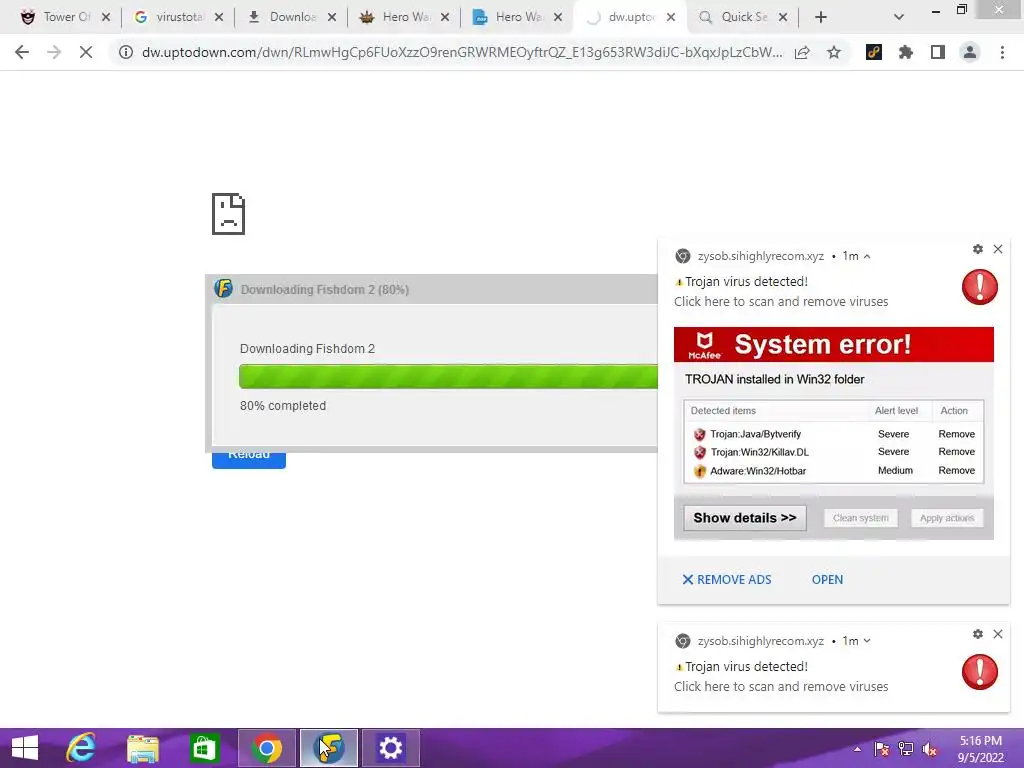The image size is (1024, 768).
Task: Close the dw.uptodown tab
Action: pyautogui.click(x=671, y=18)
